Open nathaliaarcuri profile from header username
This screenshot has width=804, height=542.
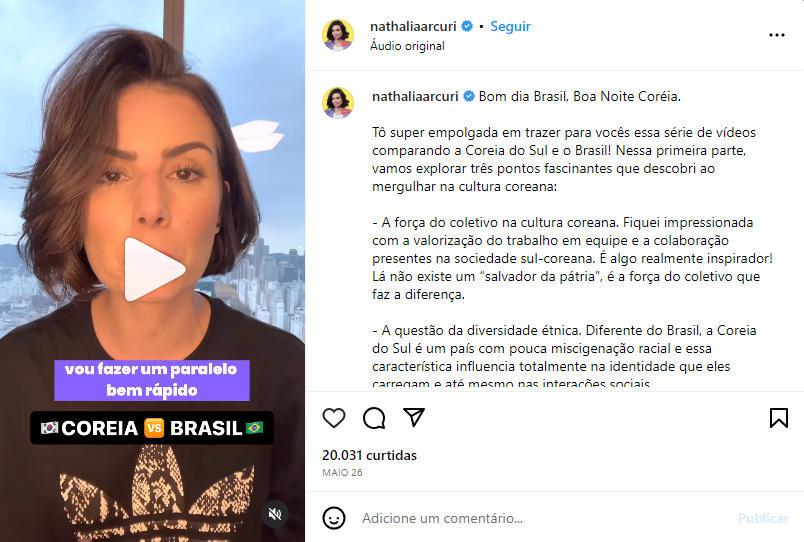pyautogui.click(x=413, y=26)
